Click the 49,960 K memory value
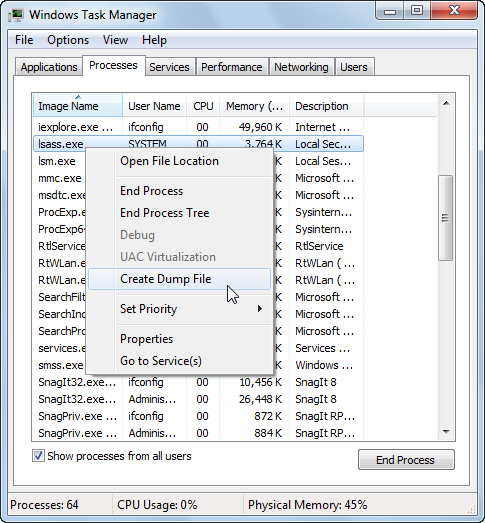This screenshot has height=523, width=485. [260, 127]
